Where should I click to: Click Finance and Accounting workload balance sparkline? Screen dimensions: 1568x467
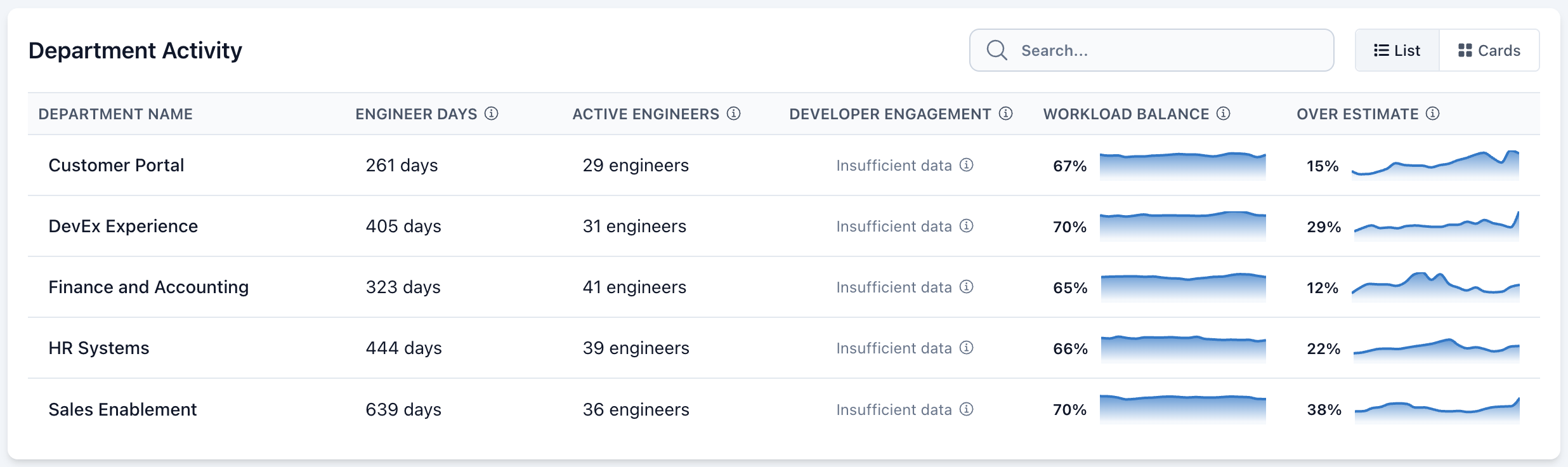click(1184, 287)
